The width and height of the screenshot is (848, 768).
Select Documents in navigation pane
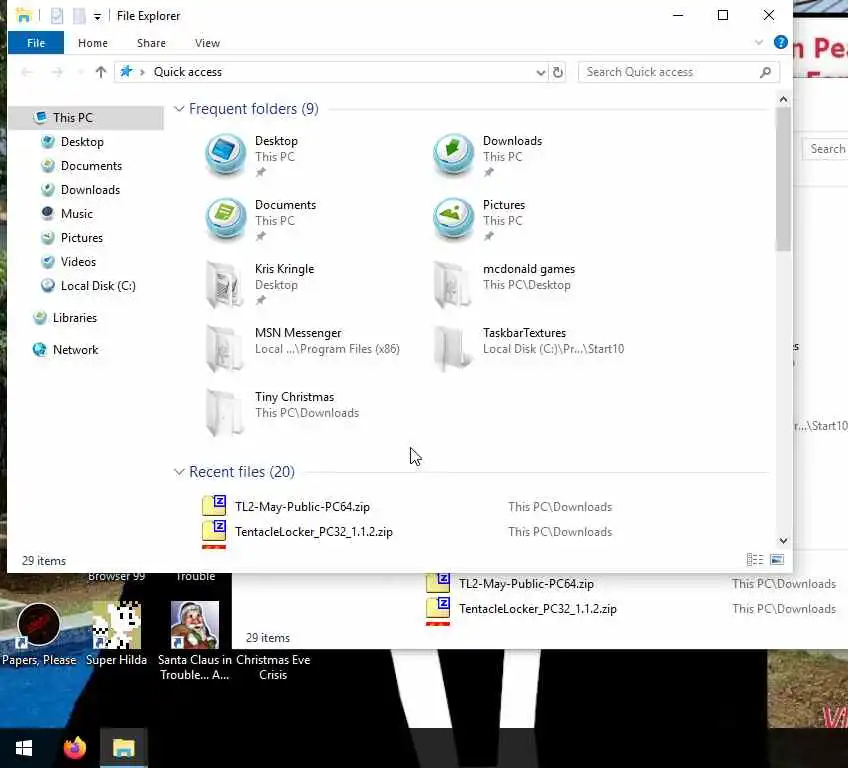91,165
